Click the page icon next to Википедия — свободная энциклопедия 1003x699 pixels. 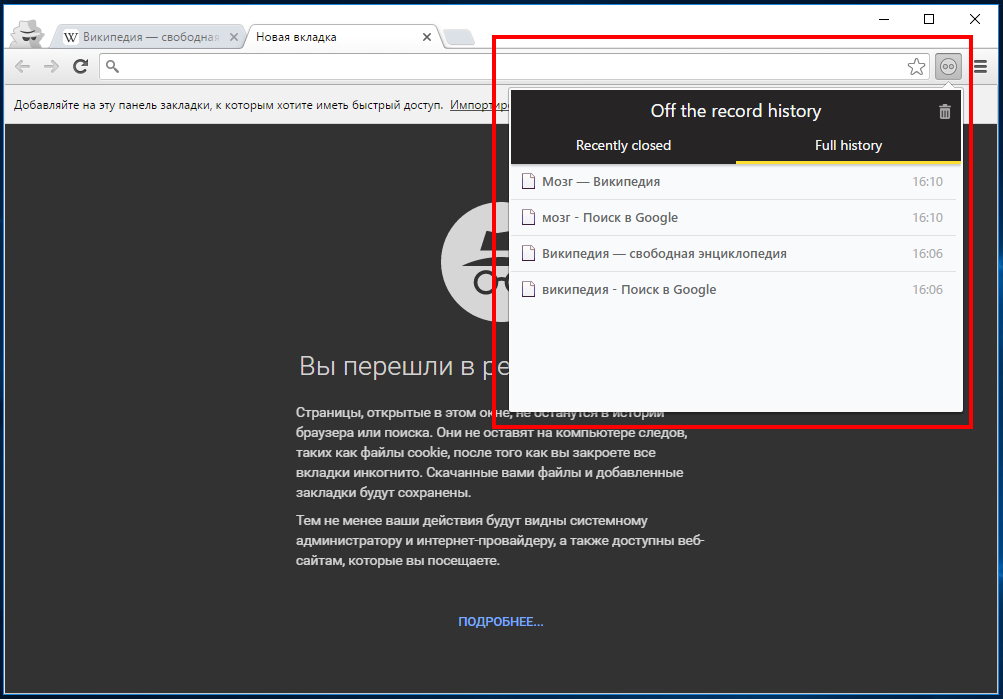click(x=528, y=253)
